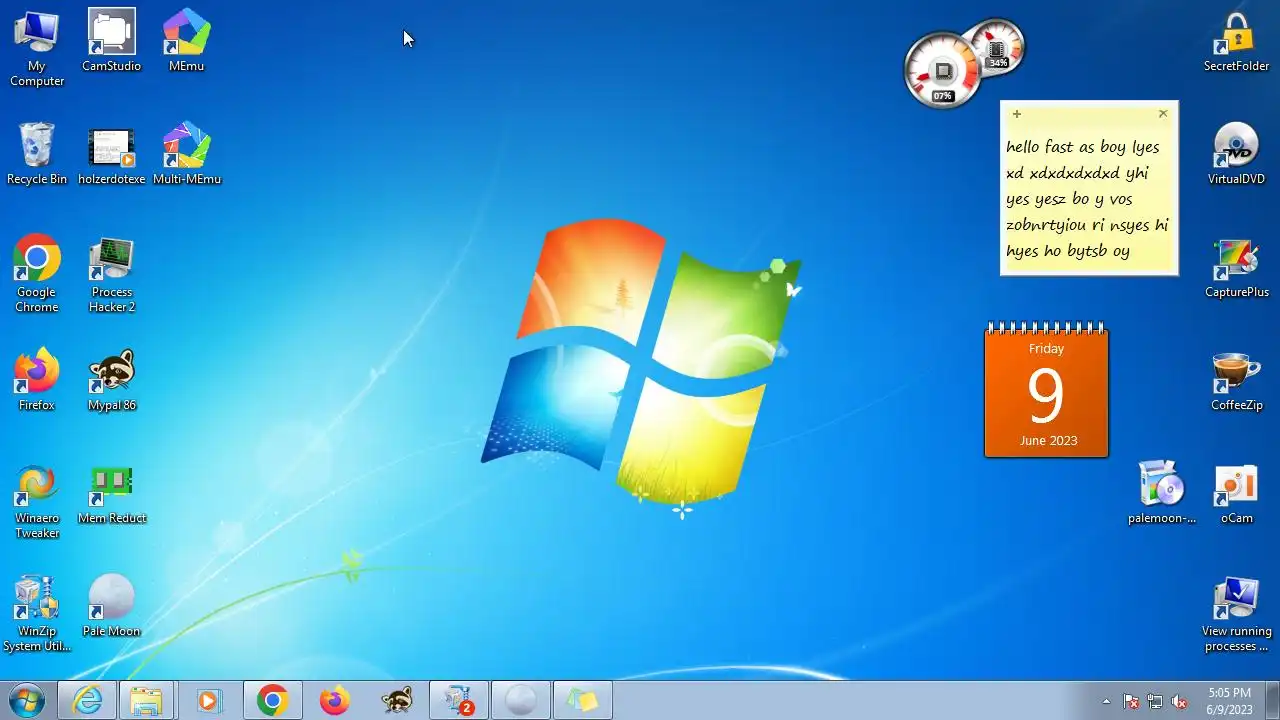
Task: Launch the Mypal 86 raccoon desktop icon
Action: [111, 380]
